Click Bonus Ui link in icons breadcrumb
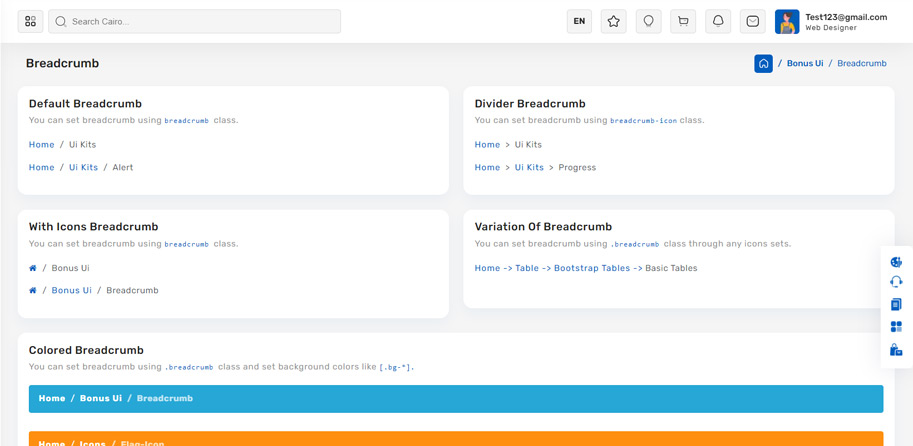This screenshot has height=446, width=913. click(72, 290)
